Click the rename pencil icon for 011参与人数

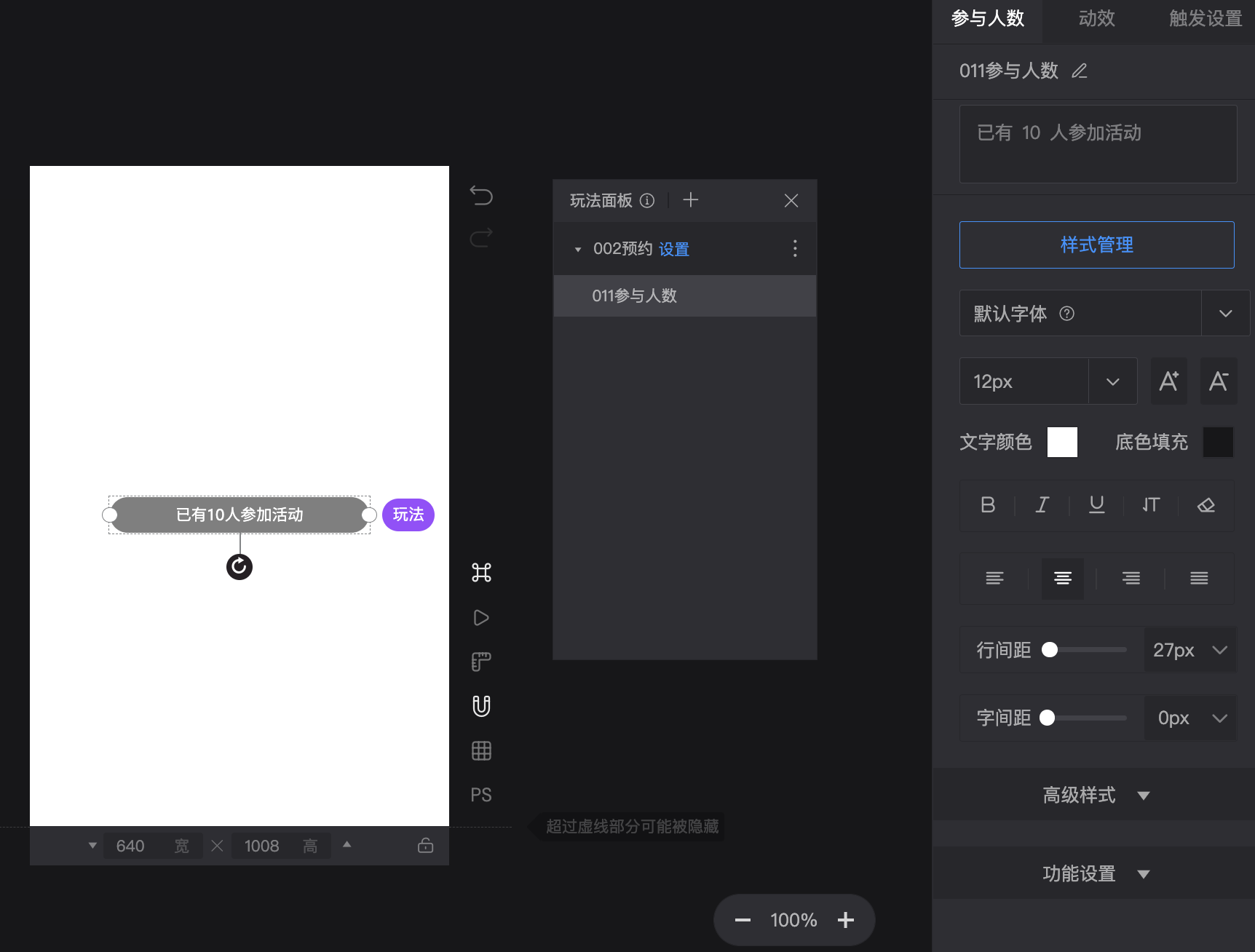1080,71
